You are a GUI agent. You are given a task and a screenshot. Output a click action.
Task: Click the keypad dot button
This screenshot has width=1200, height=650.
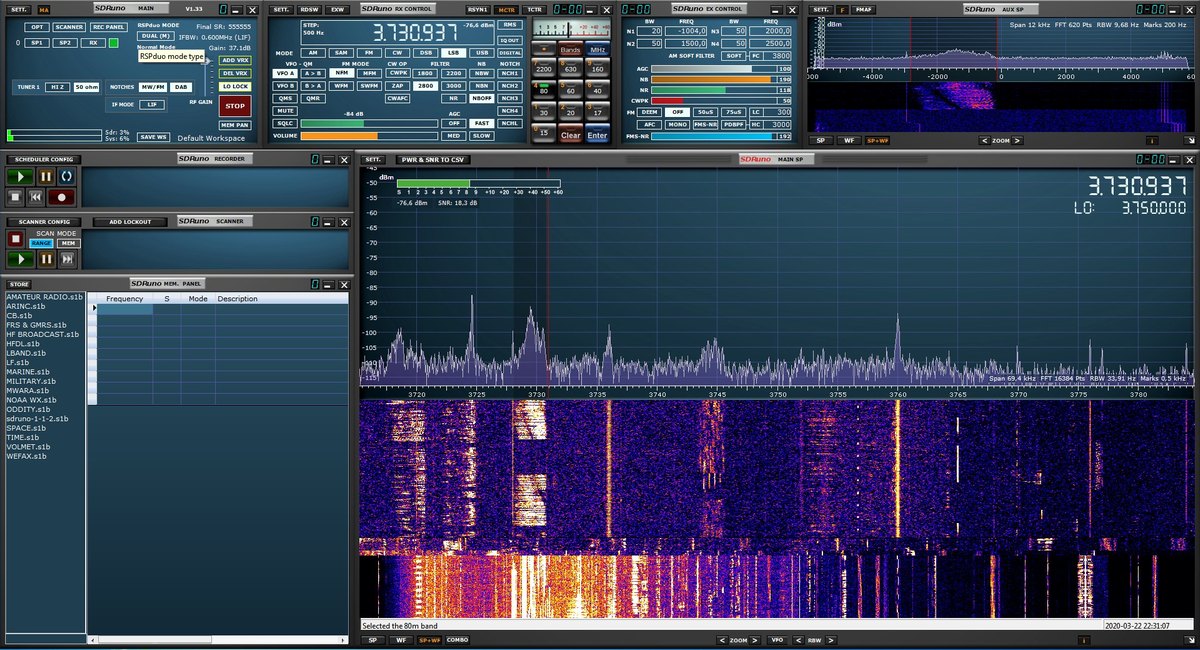coord(543,48)
